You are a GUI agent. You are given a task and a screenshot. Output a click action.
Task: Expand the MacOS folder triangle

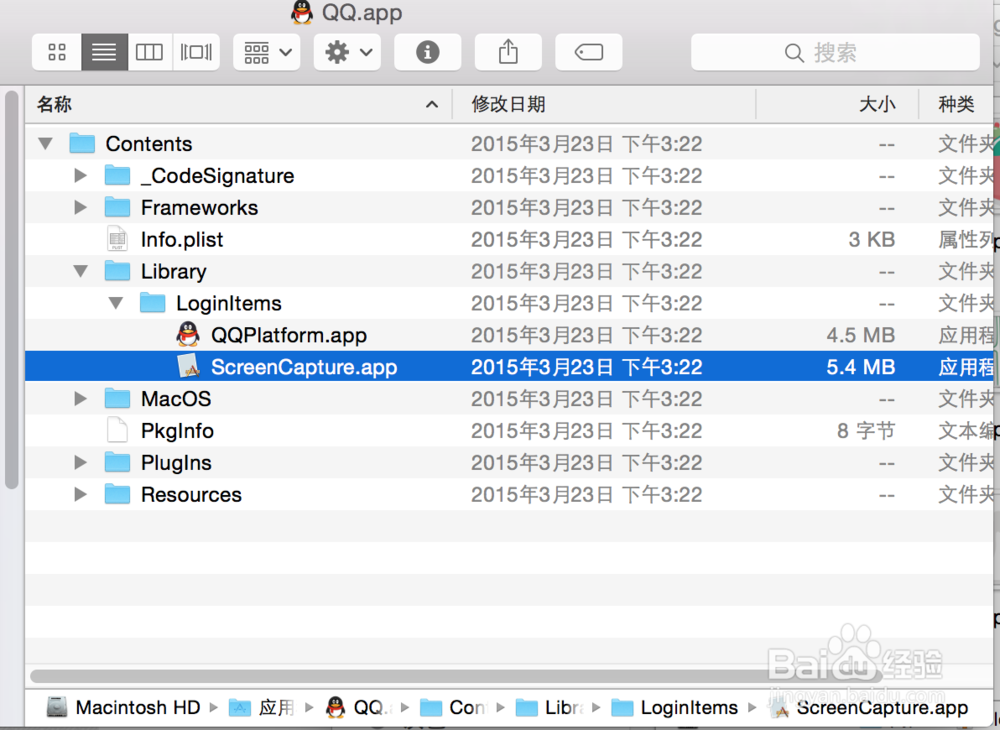click(80, 398)
